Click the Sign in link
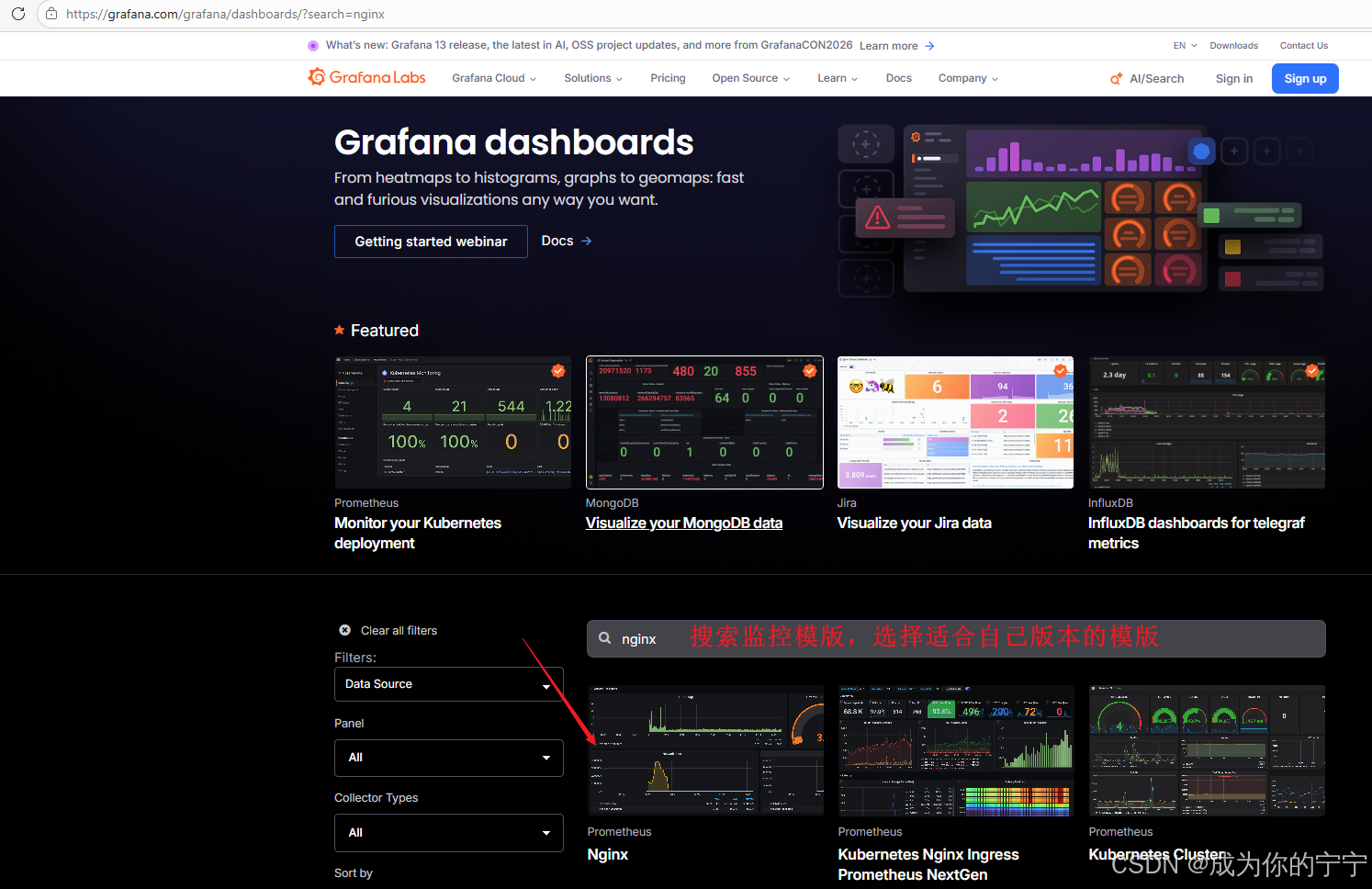The height and width of the screenshot is (889, 1372). pos(1234,79)
